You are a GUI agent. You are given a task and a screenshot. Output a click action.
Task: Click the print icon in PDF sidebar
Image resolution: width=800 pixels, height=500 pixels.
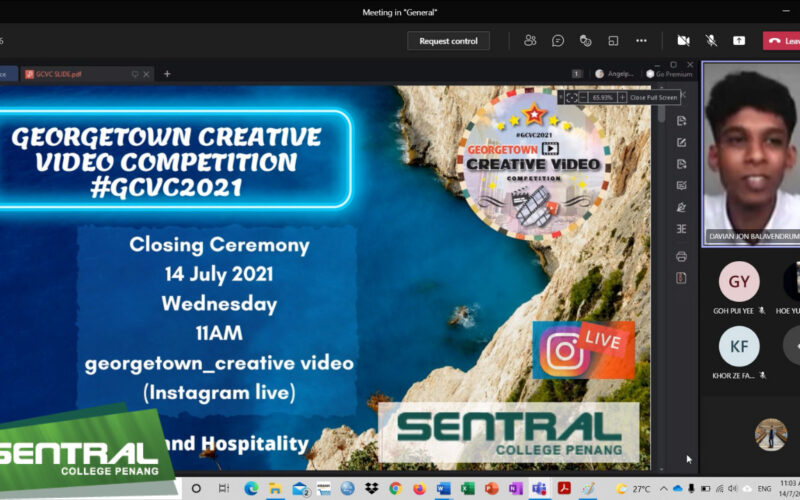(x=681, y=256)
